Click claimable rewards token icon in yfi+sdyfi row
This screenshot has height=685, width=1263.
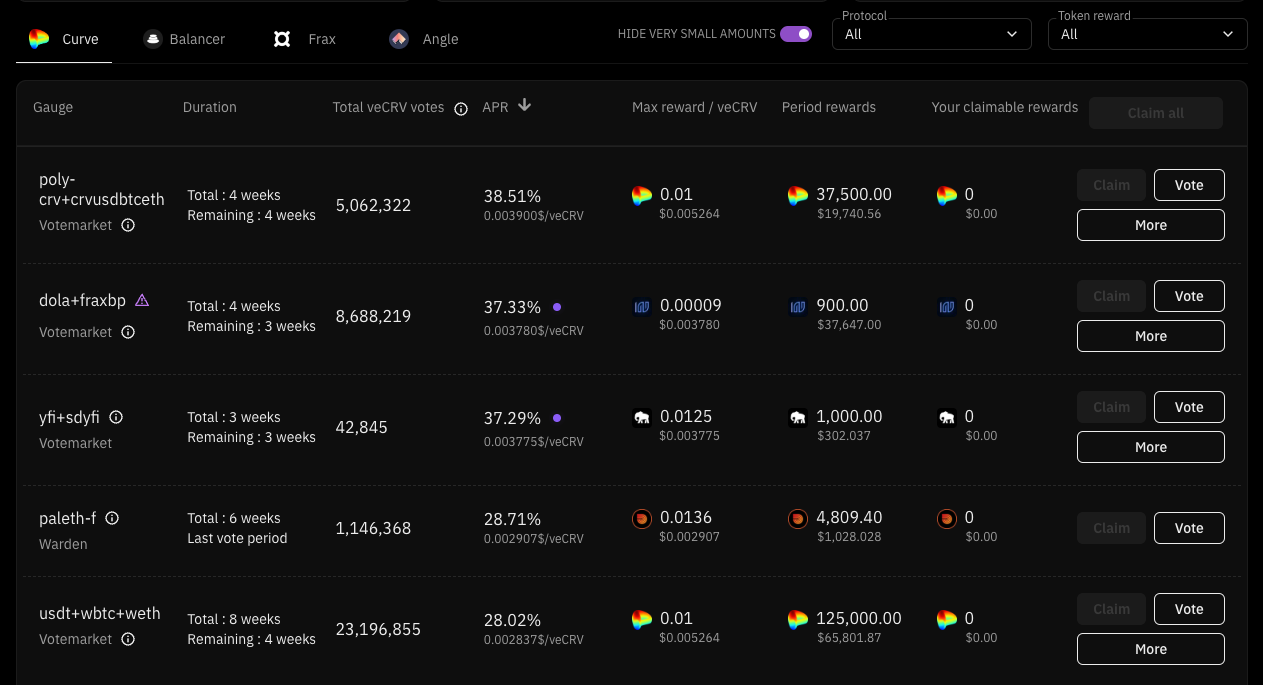(x=947, y=418)
